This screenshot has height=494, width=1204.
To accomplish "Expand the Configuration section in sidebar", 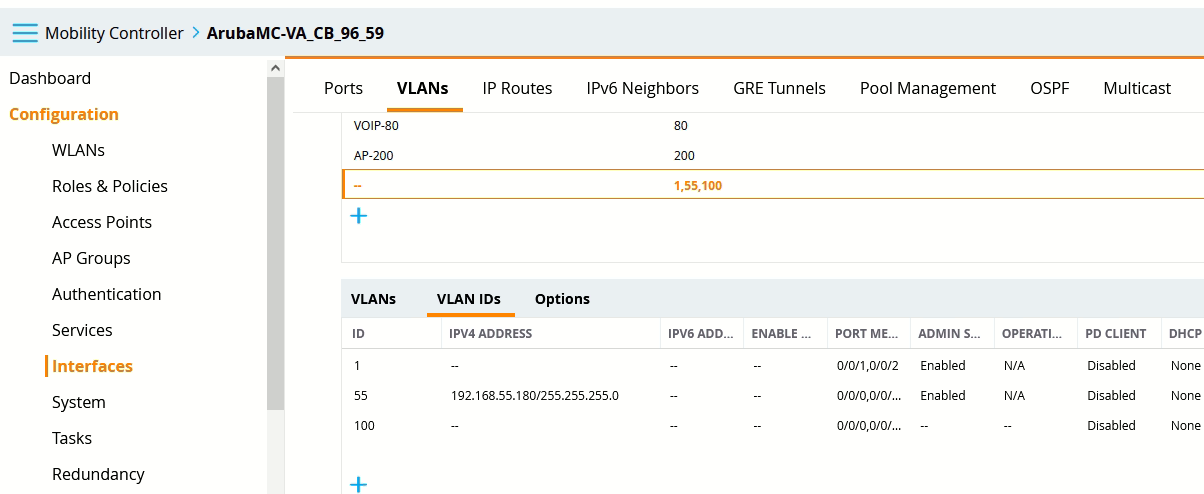I will 64,114.
